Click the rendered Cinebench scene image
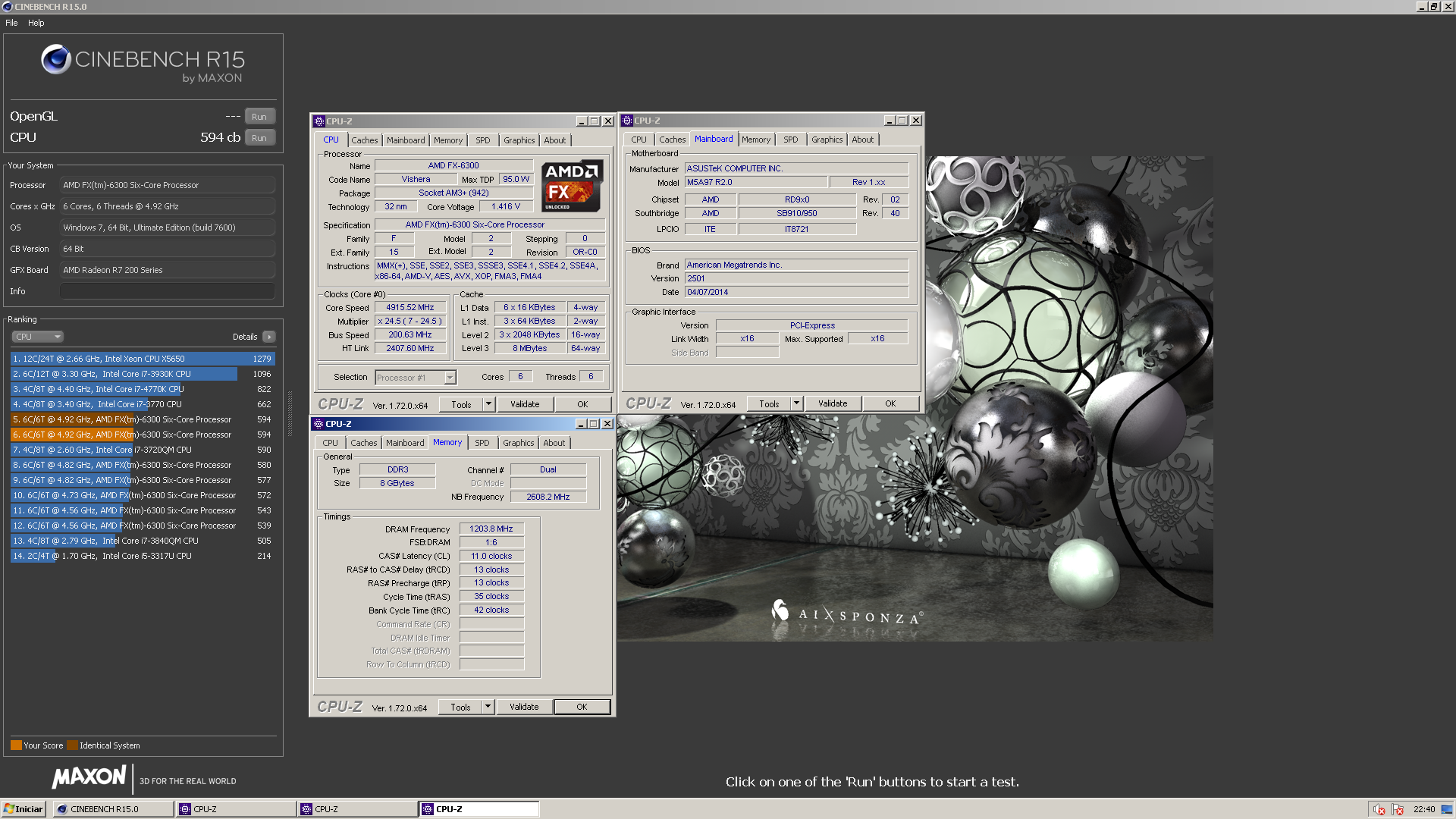This screenshot has height=819, width=1456. 915,399
